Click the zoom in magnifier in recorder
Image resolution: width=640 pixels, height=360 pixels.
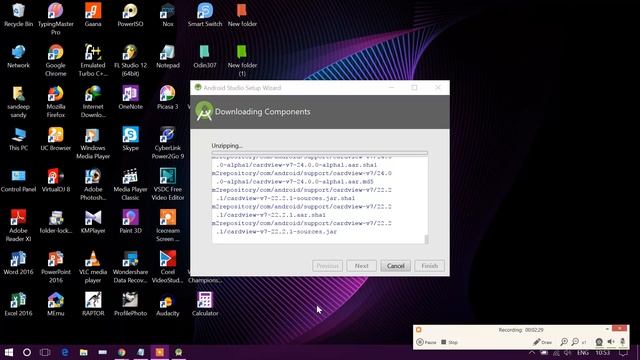pos(564,342)
